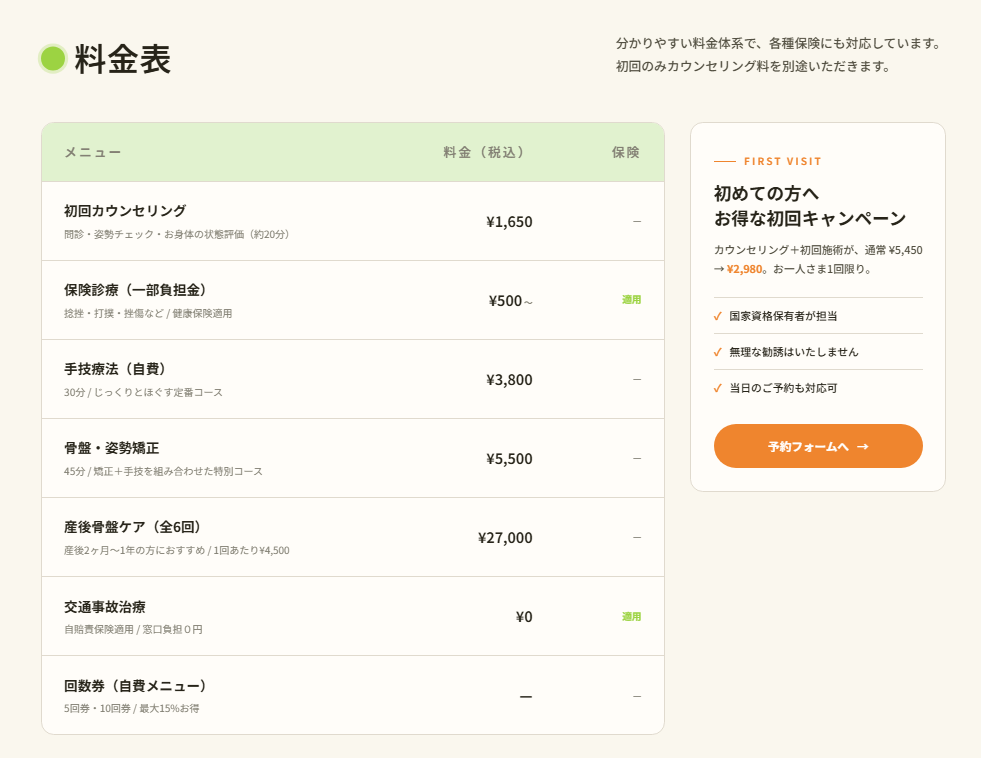Image resolution: width=981 pixels, height=758 pixels.
Task: Click the ¥3,800 price value
Action: 509,380
